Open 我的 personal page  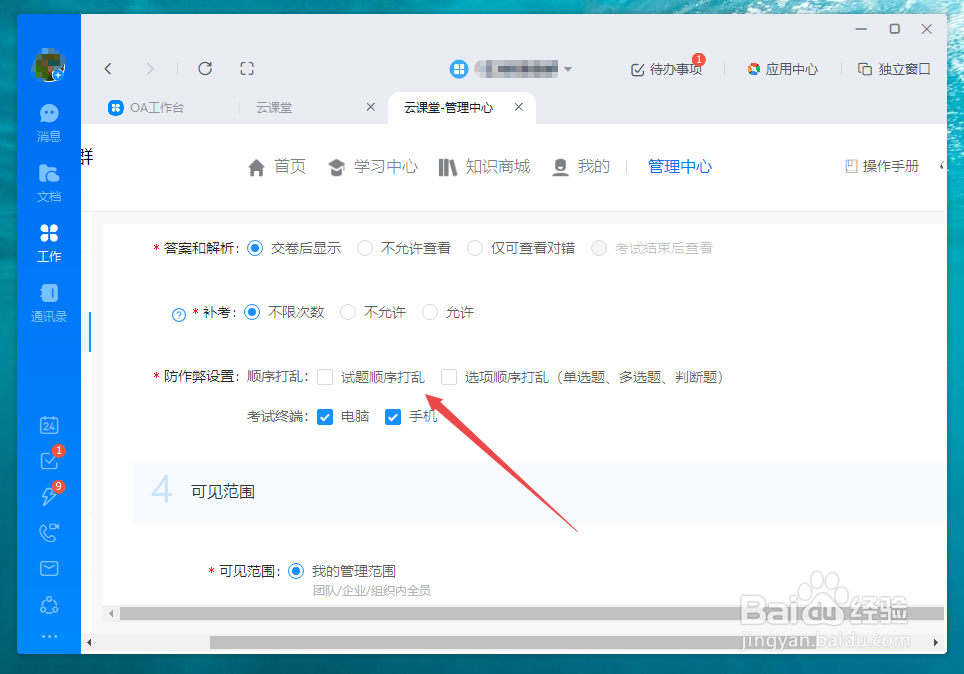click(581, 167)
